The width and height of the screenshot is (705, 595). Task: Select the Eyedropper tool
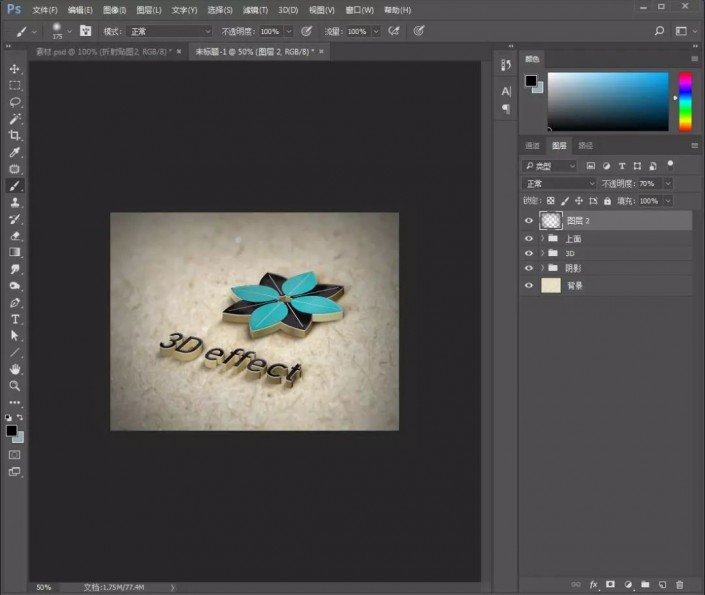point(14,152)
